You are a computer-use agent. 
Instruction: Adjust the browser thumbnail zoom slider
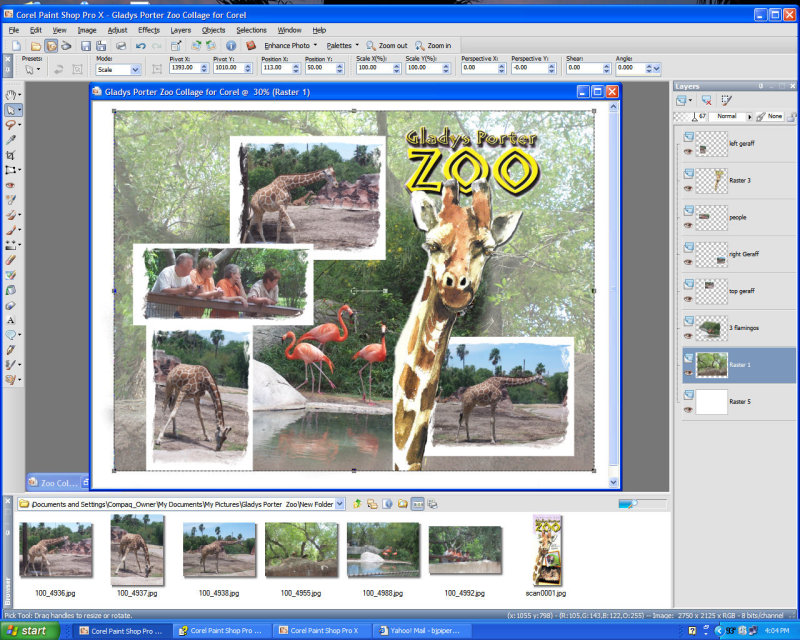[642, 504]
